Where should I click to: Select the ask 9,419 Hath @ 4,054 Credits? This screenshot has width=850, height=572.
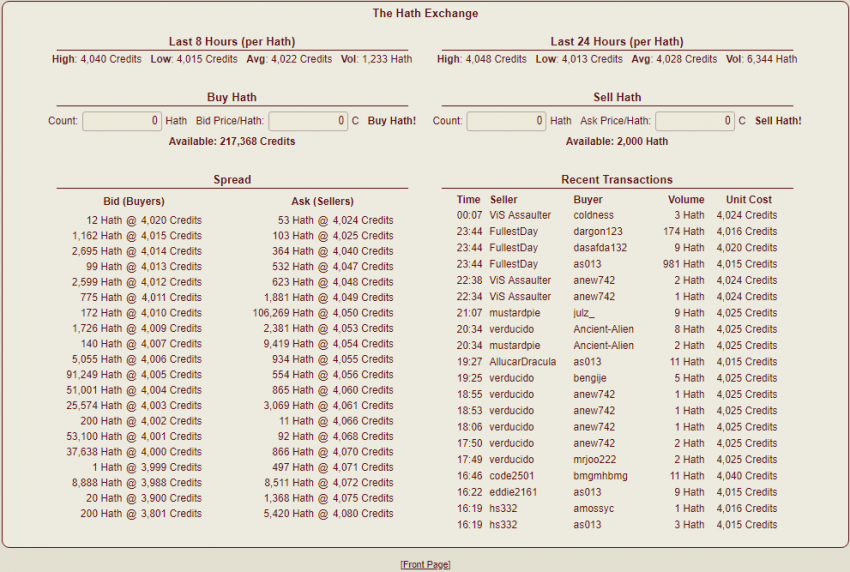pos(329,344)
